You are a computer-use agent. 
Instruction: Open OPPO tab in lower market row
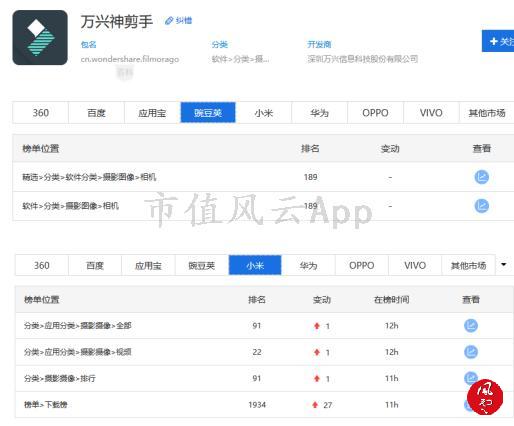(x=362, y=265)
